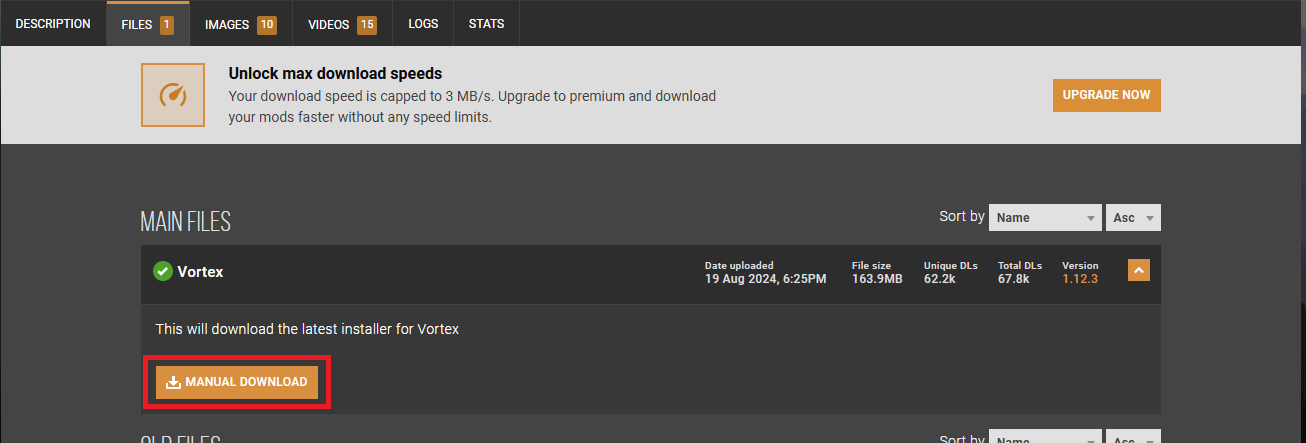
Task: Click the Images tab count badge showing 10
Action: (267, 24)
